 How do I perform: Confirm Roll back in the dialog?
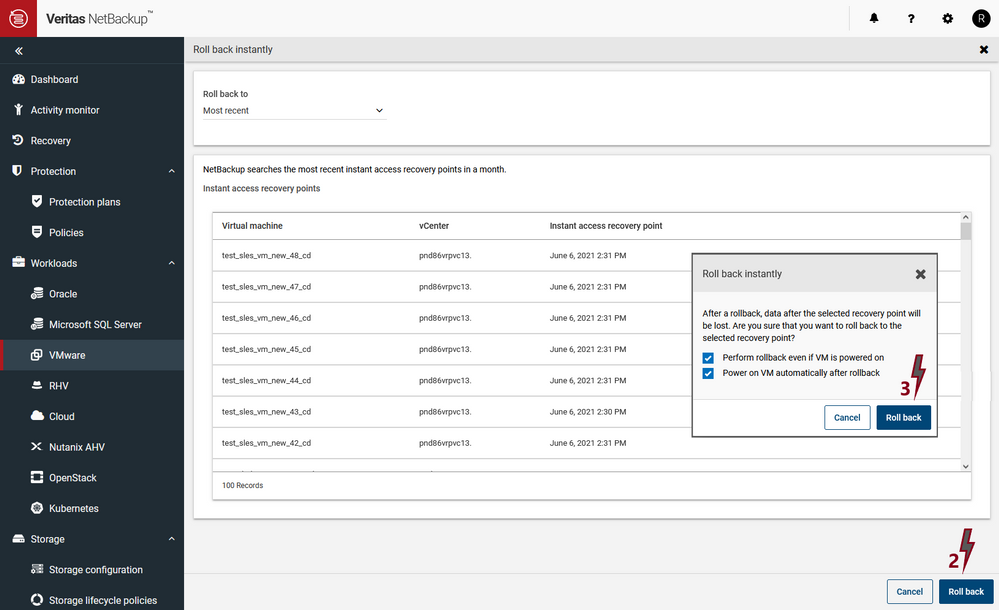point(903,417)
